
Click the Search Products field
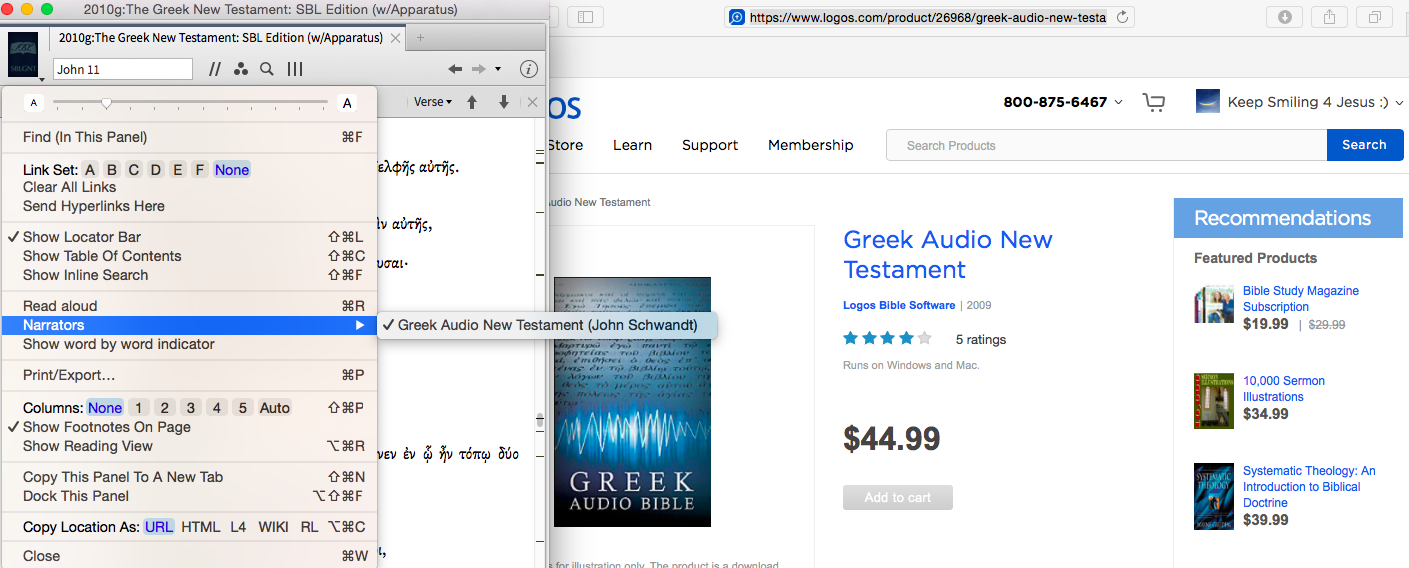[x=1106, y=145]
